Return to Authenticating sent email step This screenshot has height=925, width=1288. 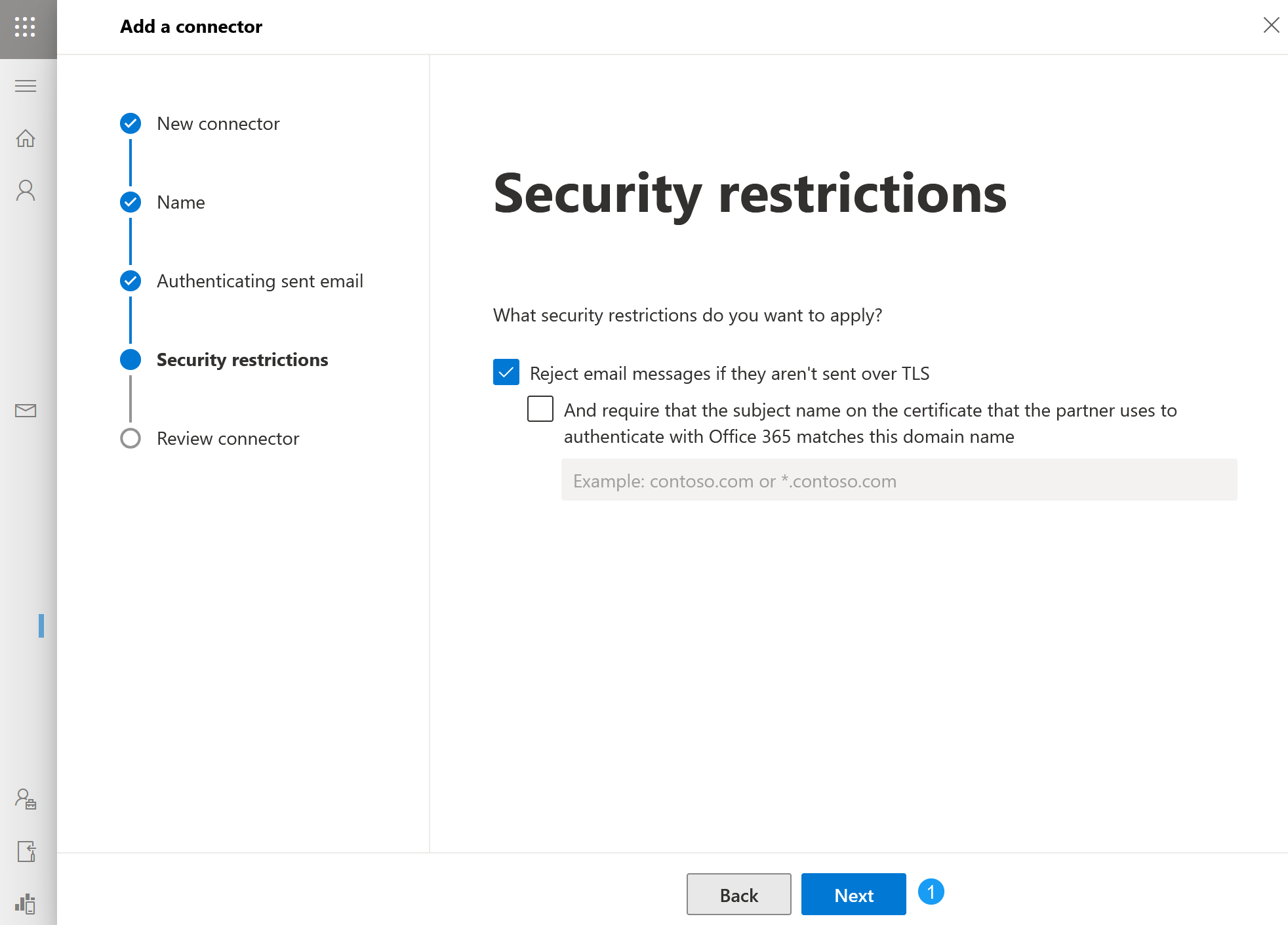260,281
